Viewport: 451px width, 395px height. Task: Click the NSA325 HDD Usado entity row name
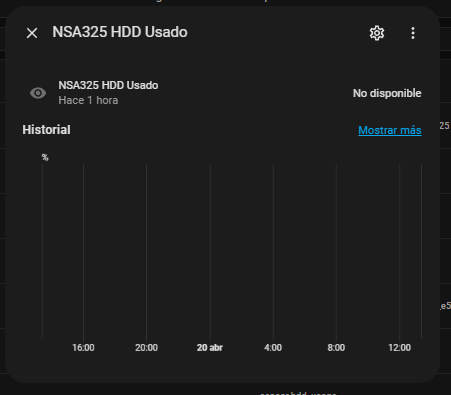[108, 85]
